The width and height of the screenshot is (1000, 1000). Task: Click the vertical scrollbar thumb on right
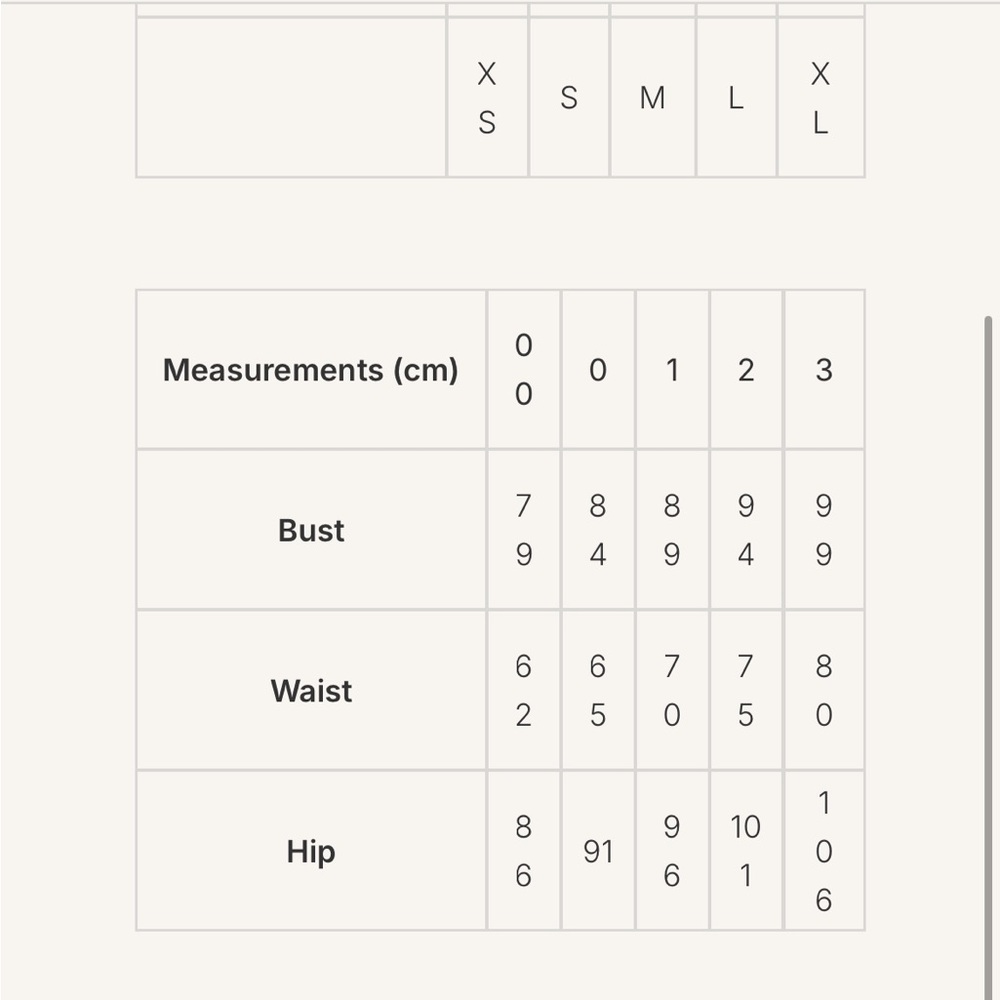pyautogui.click(x=989, y=657)
